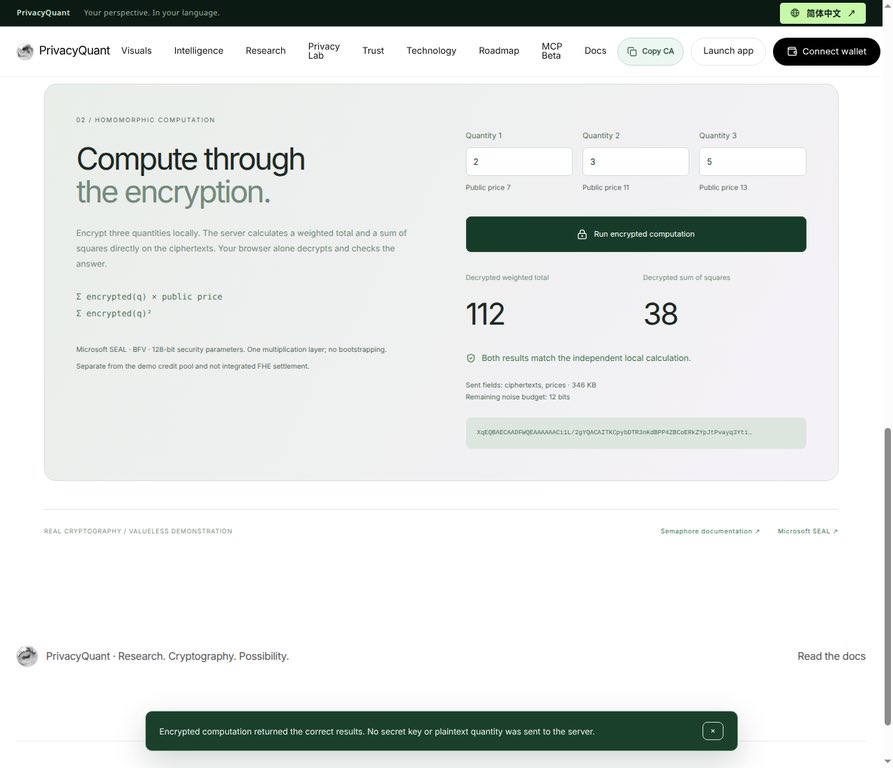The height and width of the screenshot is (768, 893).
Task: Click Launch app button
Action: [728, 51]
